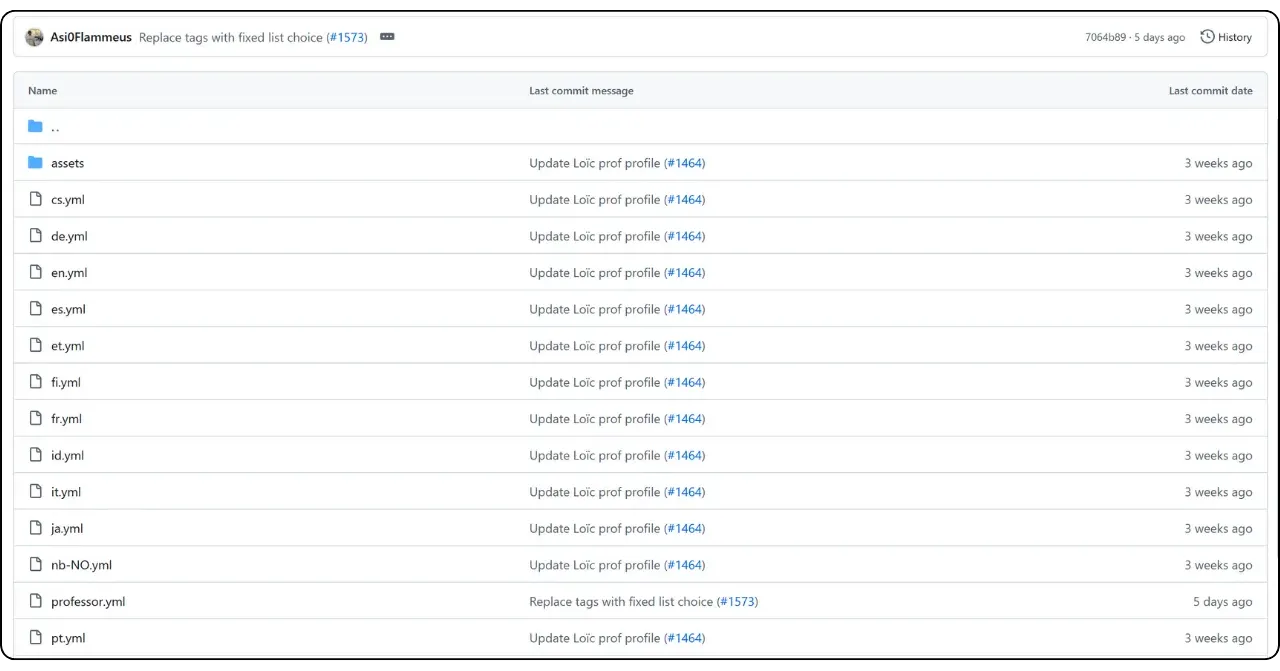
Task: Click the file icon beside nb-NO.yml
Action: 36,565
